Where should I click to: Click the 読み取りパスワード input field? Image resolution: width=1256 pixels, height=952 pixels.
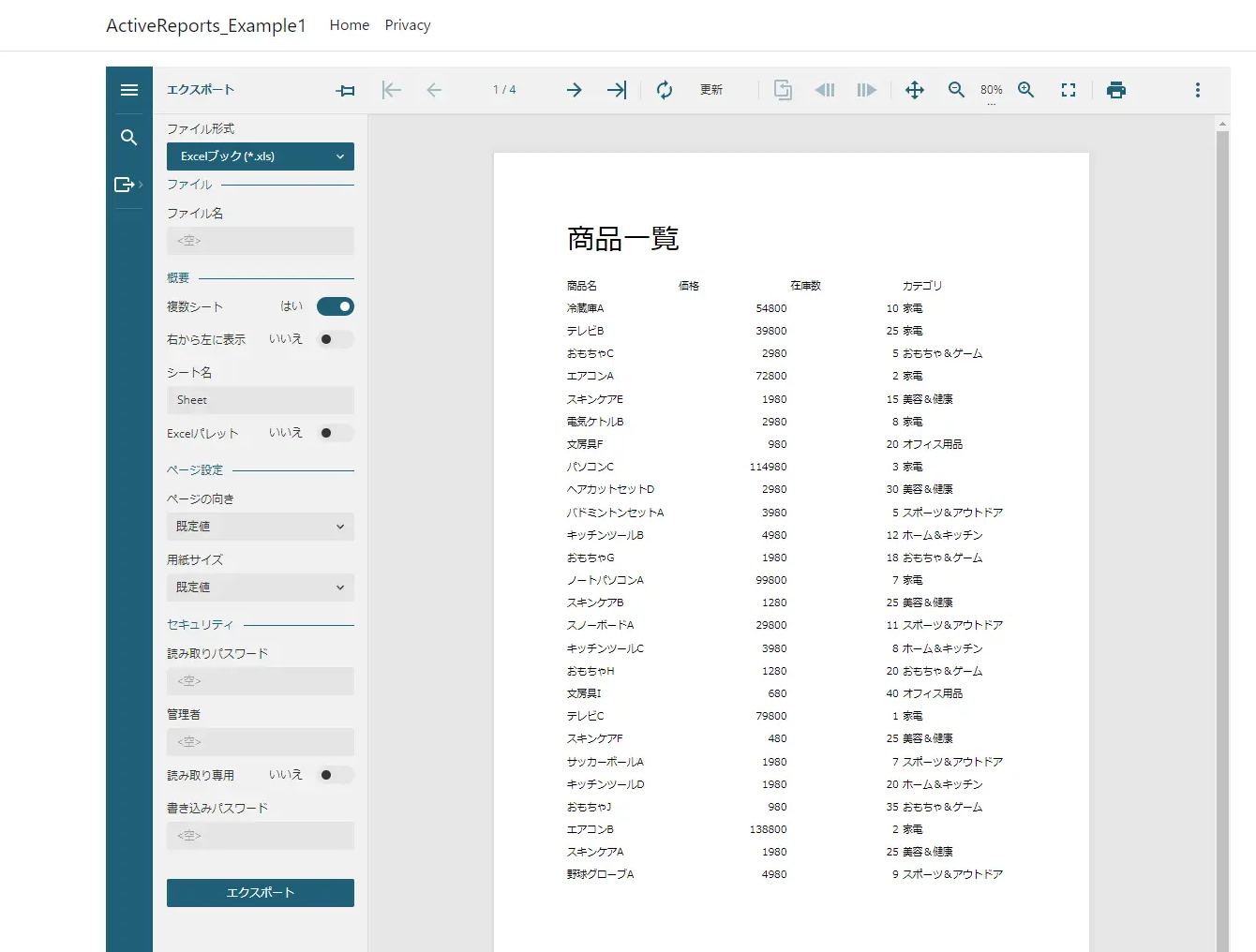click(x=261, y=681)
